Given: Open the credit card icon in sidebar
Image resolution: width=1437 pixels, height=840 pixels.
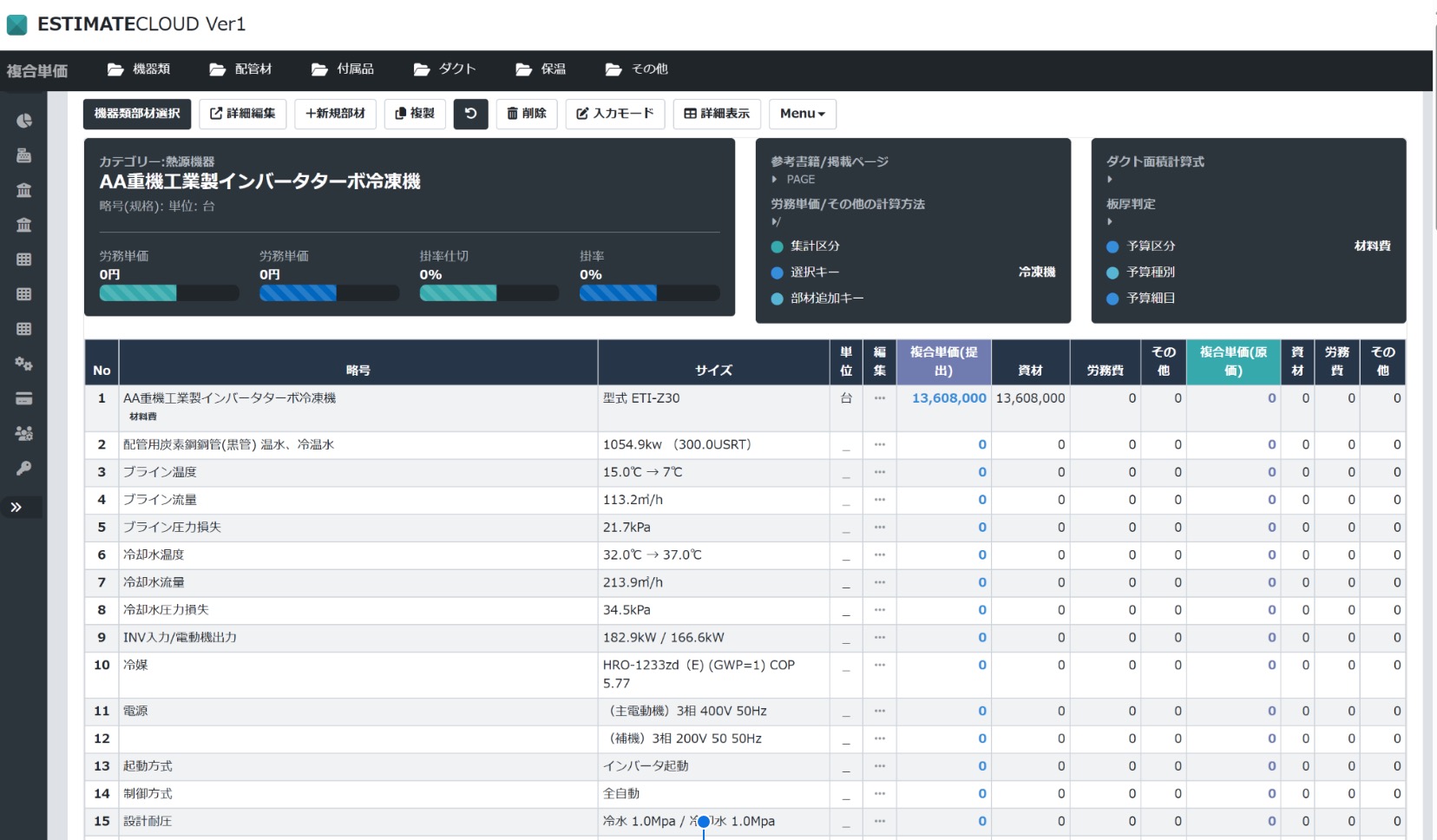Looking at the screenshot, I should point(24,398).
